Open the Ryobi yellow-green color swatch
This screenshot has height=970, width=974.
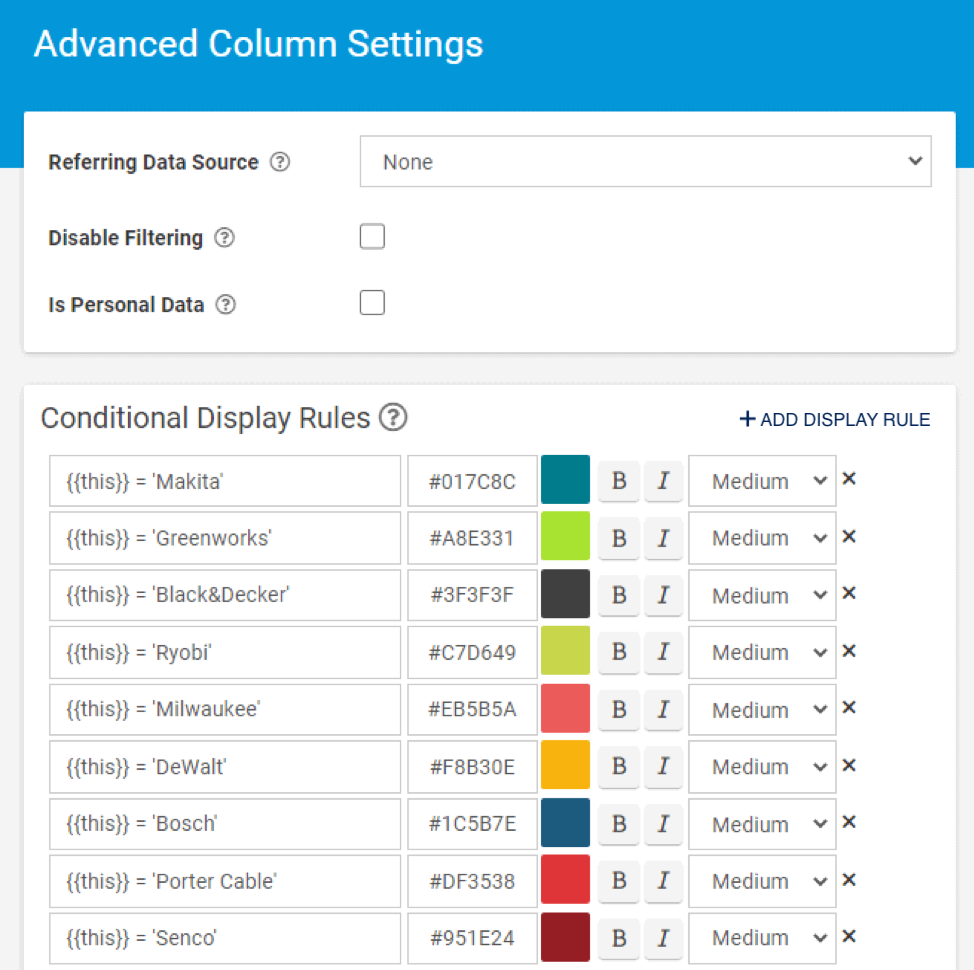pyautogui.click(x=565, y=651)
